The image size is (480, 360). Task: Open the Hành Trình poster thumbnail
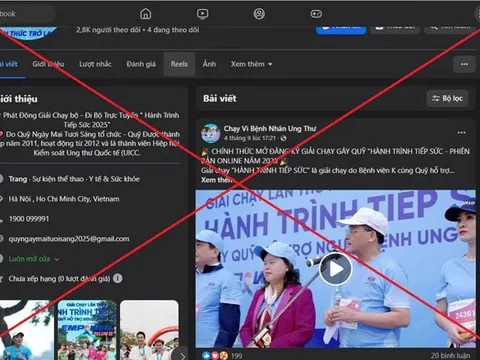pos(87,330)
